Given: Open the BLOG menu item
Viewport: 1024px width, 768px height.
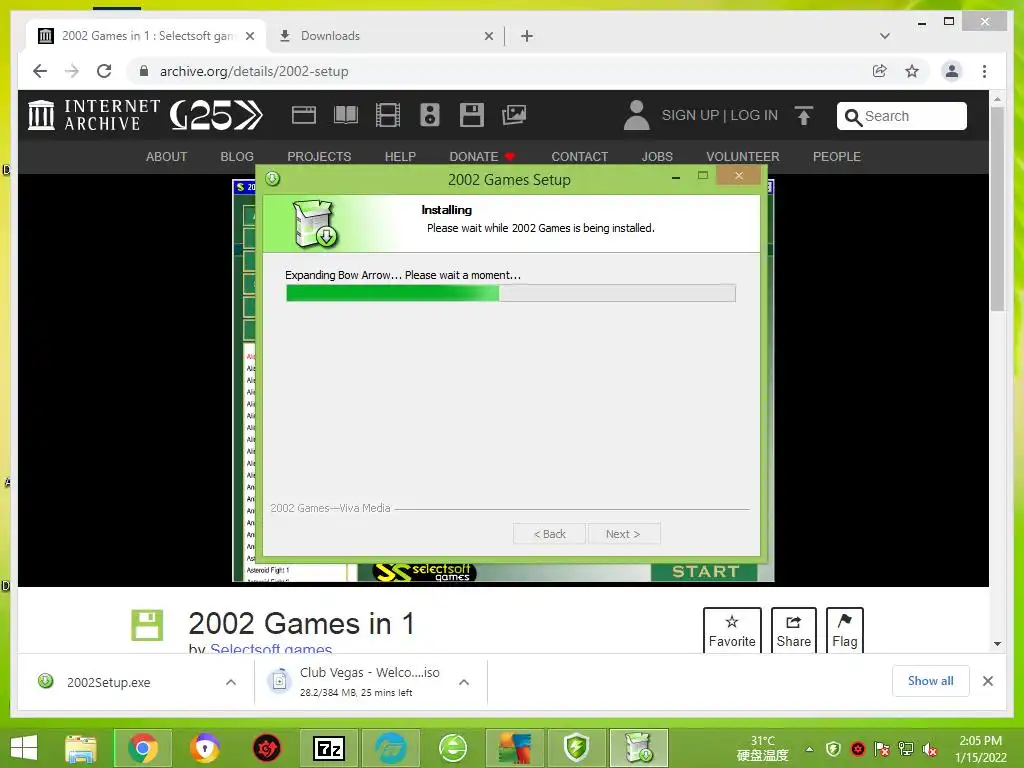Looking at the screenshot, I should tap(237, 157).
